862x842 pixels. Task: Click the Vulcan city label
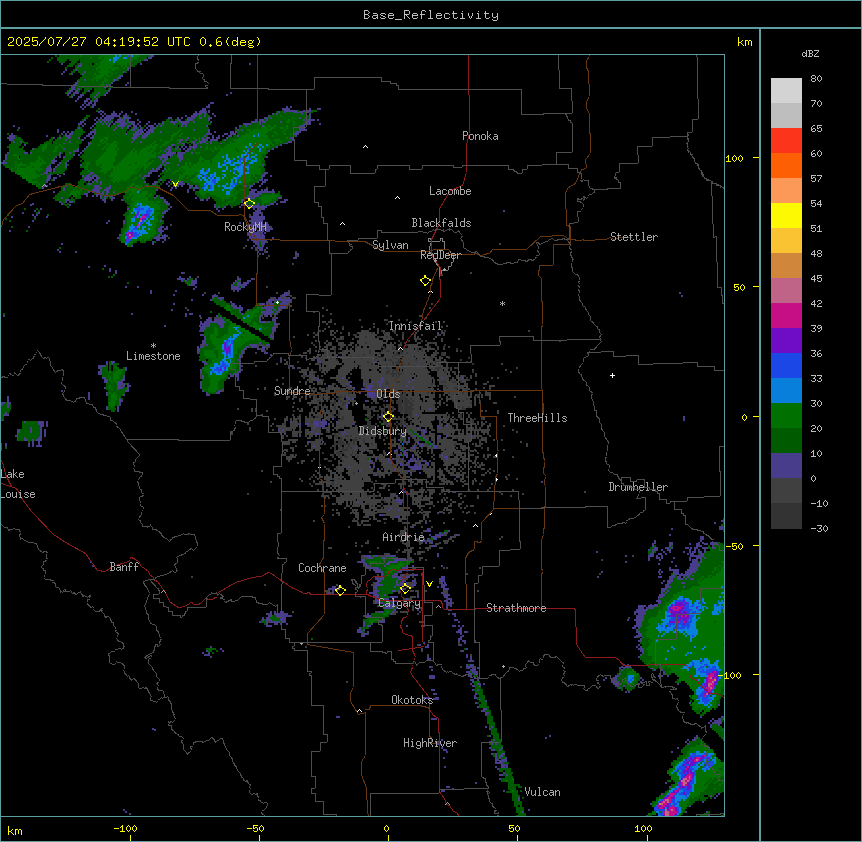543,792
